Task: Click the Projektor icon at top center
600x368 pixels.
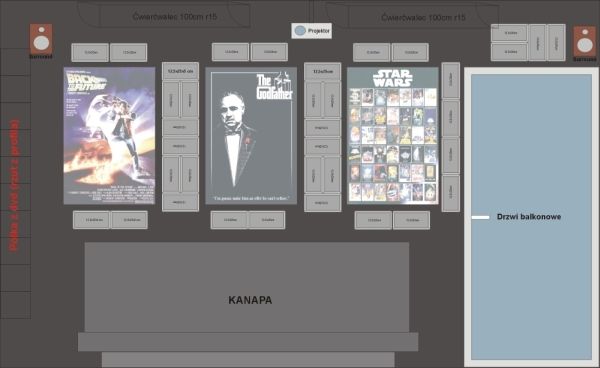Action: [x=300, y=31]
